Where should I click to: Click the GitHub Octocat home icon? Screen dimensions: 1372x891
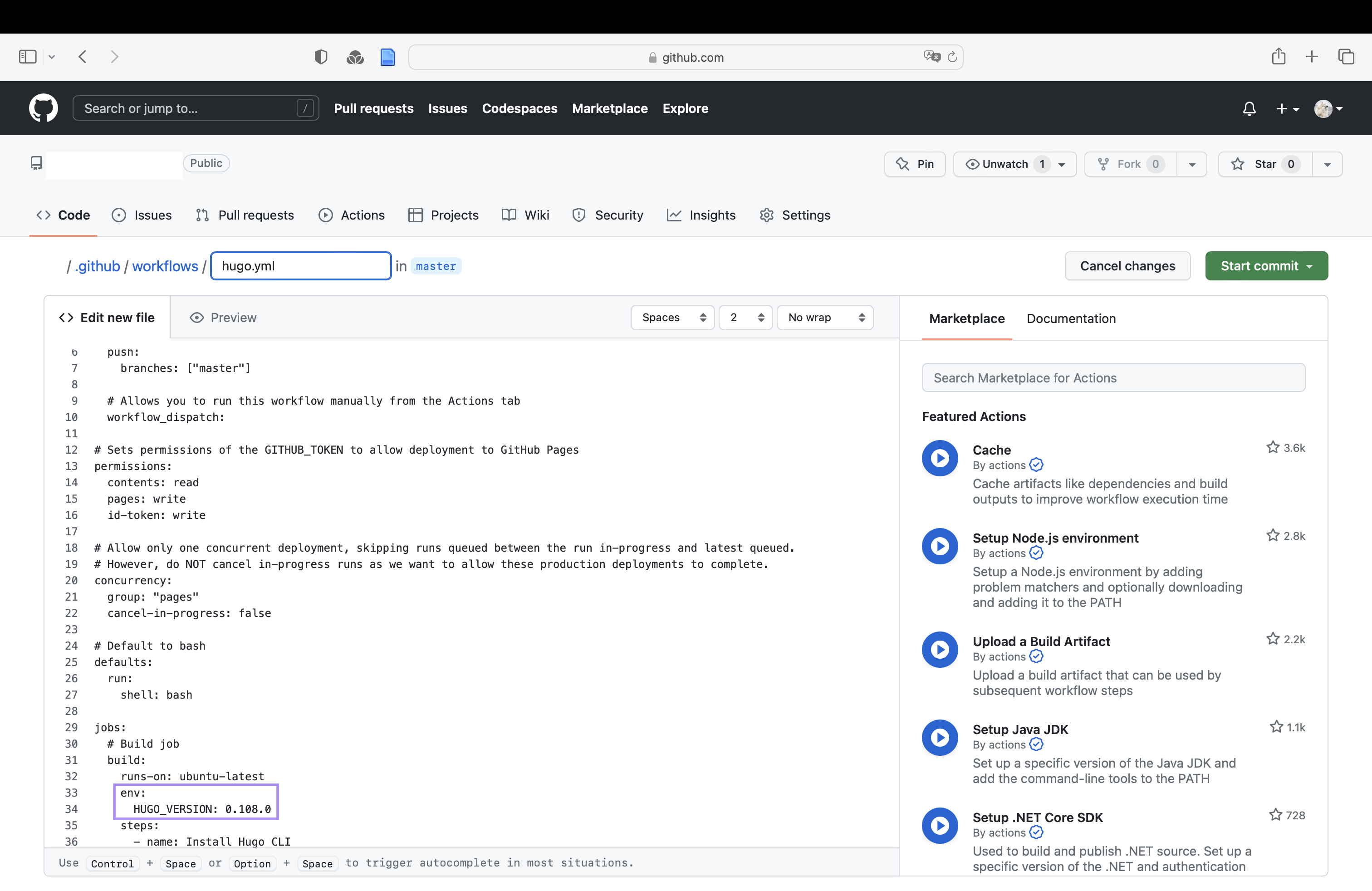click(x=43, y=108)
